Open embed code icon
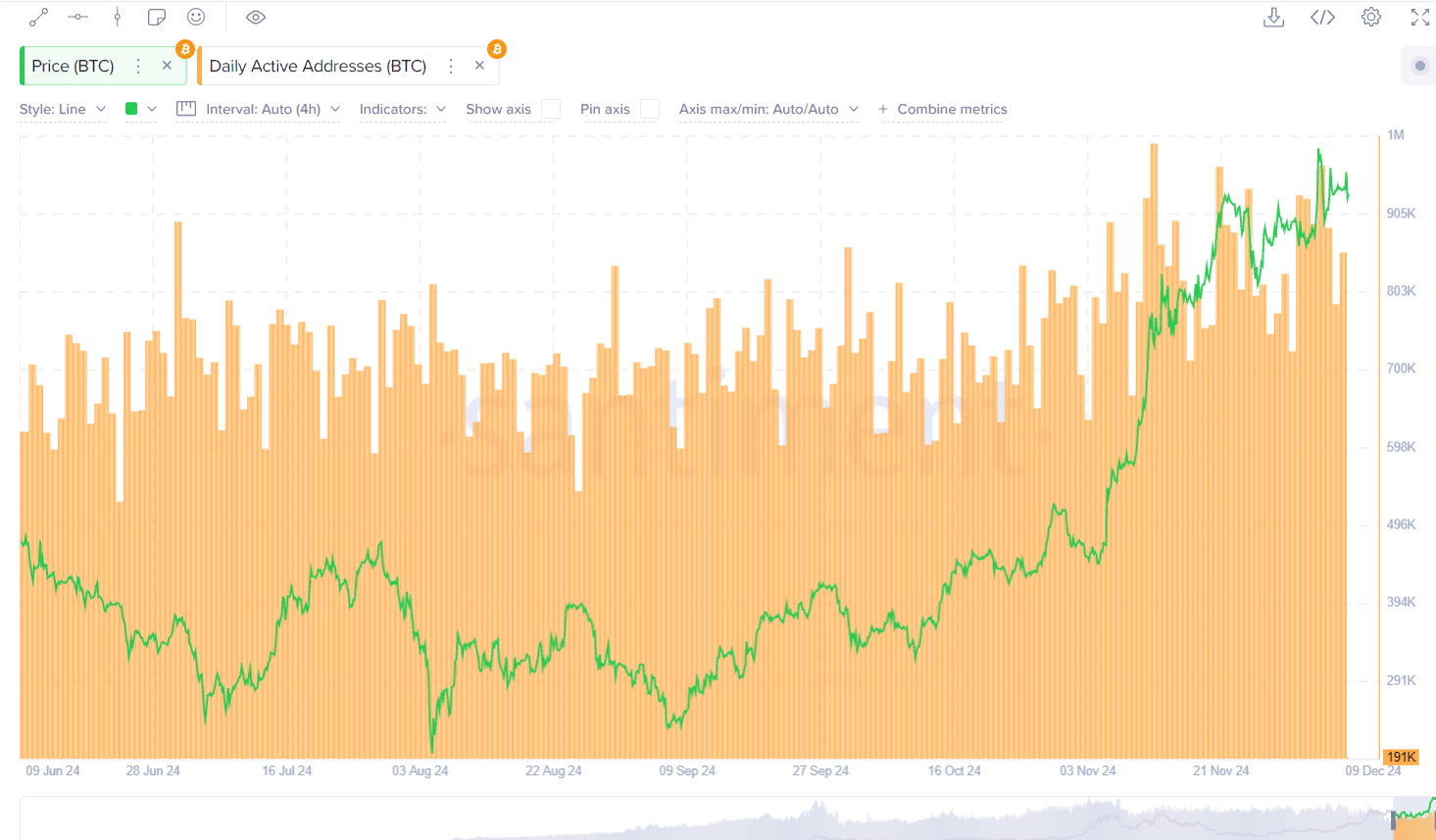The height and width of the screenshot is (840, 1436). [1322, 18]
